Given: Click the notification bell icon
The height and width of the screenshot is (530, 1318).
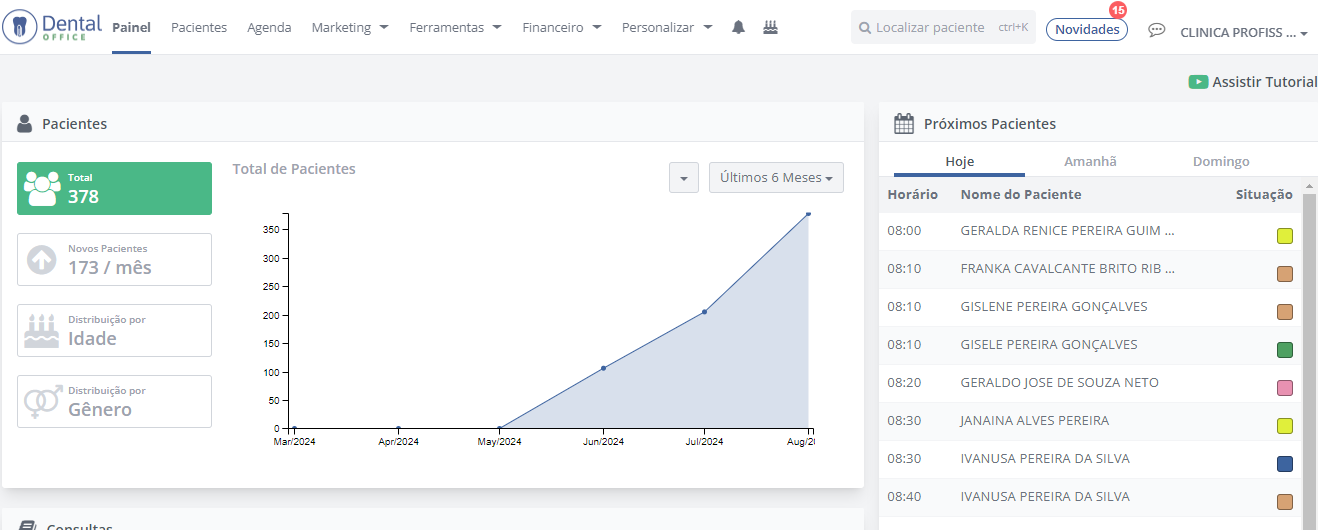Looking at the screenshot, I should [738, 28].
